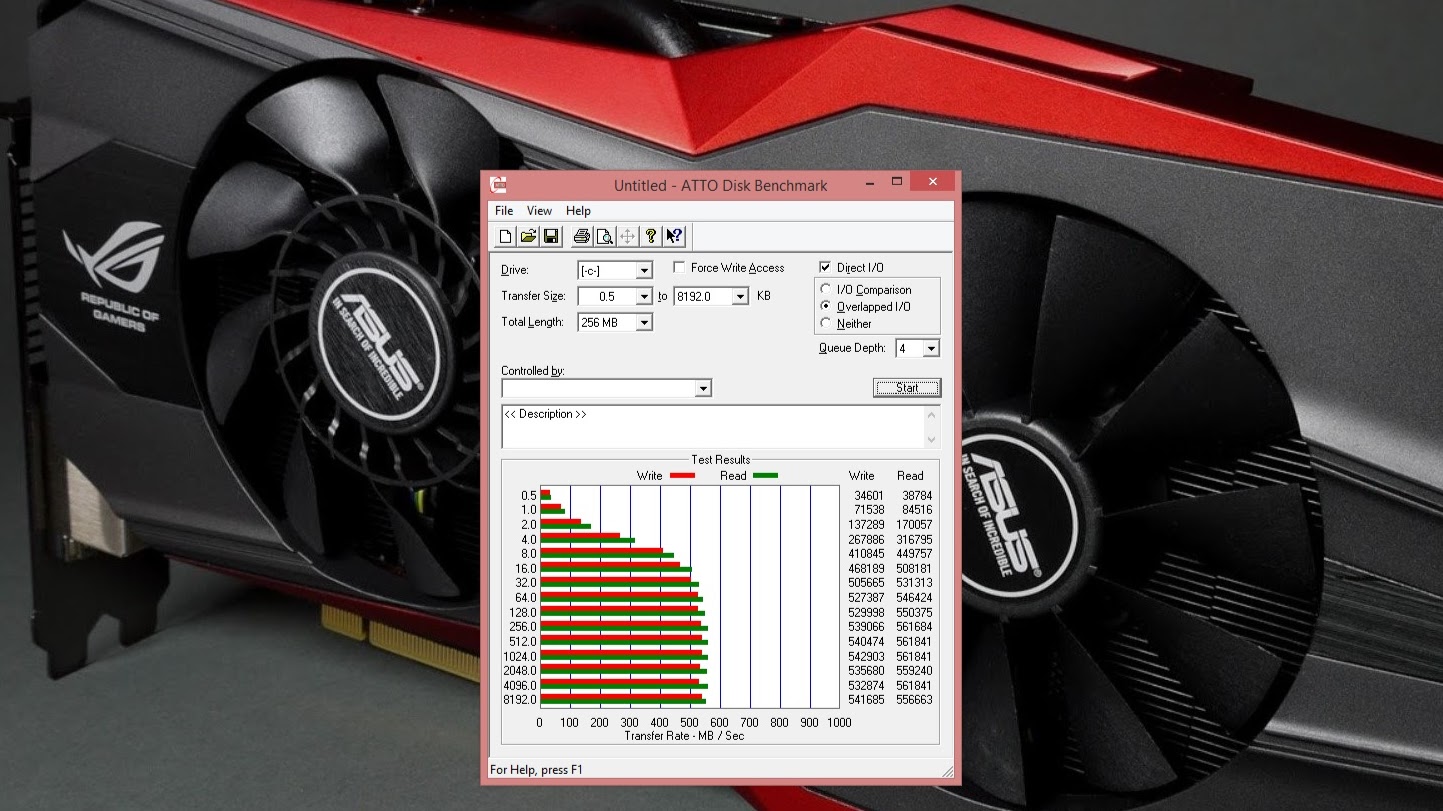Click the write value 529998

[866, 613]
